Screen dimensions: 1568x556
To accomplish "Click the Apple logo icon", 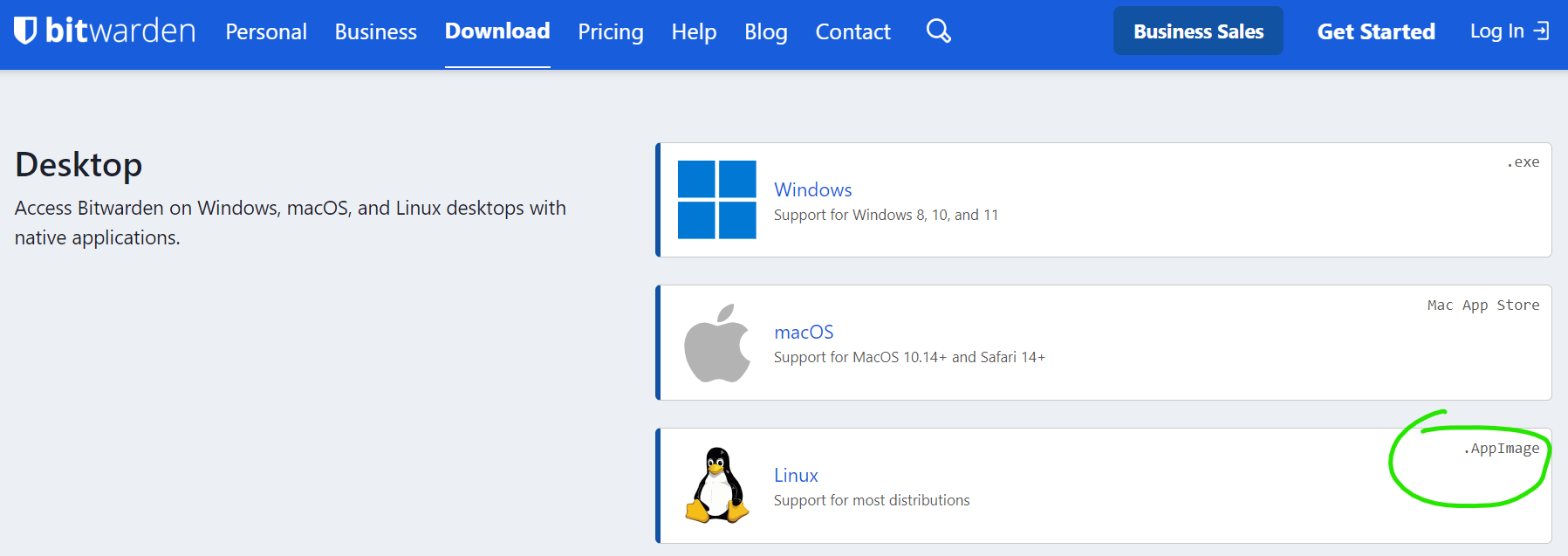I will [716, 343].
